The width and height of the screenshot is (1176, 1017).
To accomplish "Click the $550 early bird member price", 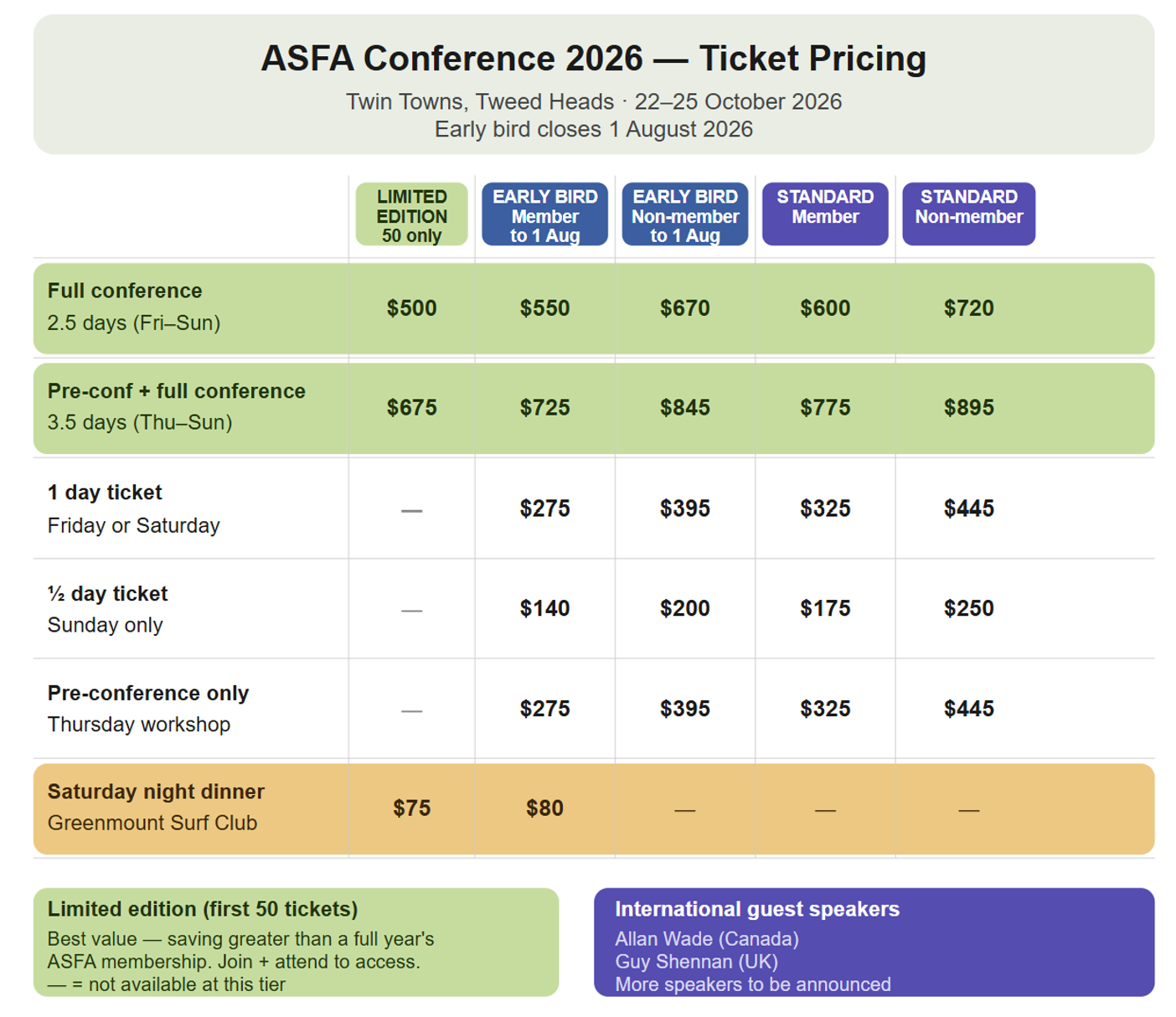I will pyautogui.click(x=544, y=308).
